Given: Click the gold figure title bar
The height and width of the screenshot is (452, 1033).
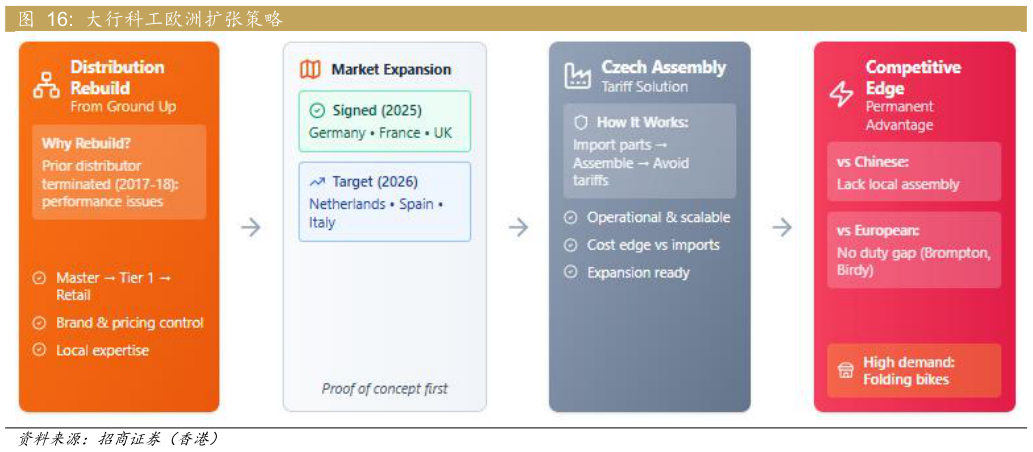Looking at the screenshot, I should point(516,19).
